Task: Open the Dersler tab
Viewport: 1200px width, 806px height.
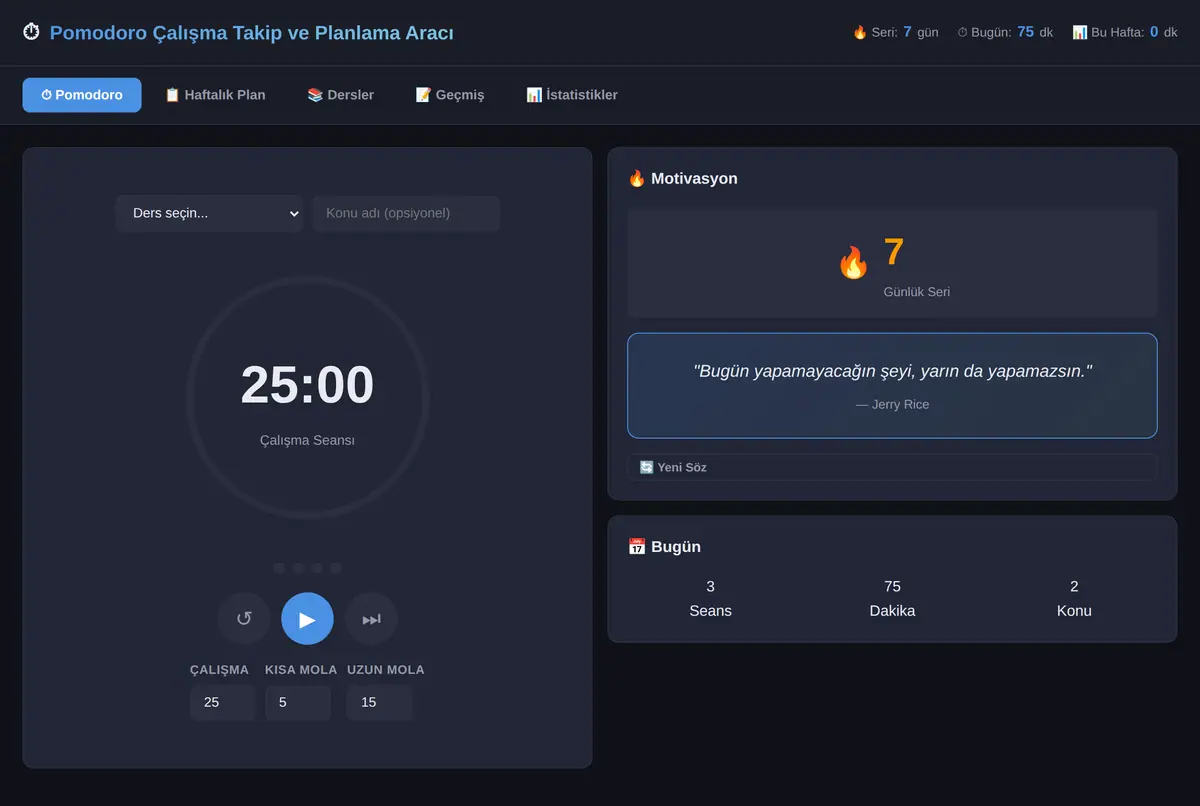Action: (x=341, y=95)
